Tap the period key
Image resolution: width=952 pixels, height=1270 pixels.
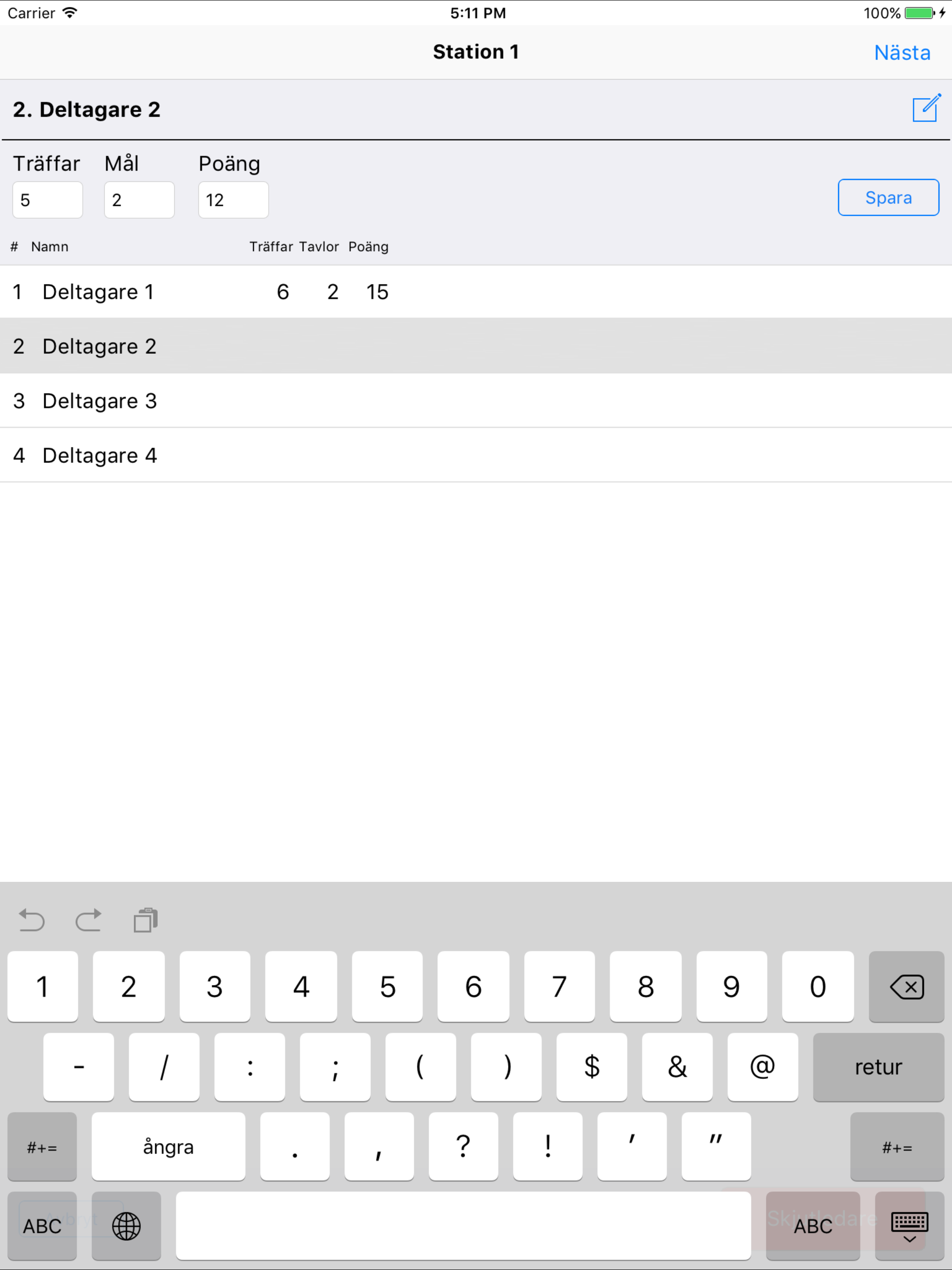[295, 1146]
